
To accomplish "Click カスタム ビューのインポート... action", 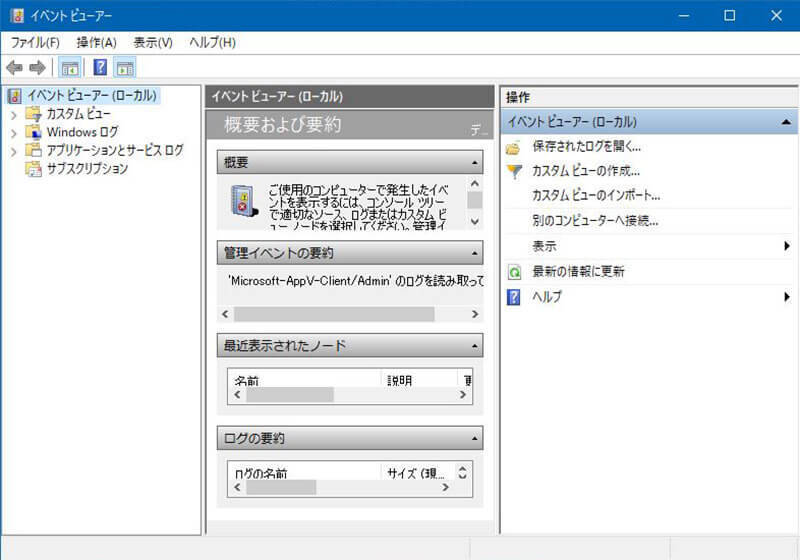I will click(x=596, y=195).
